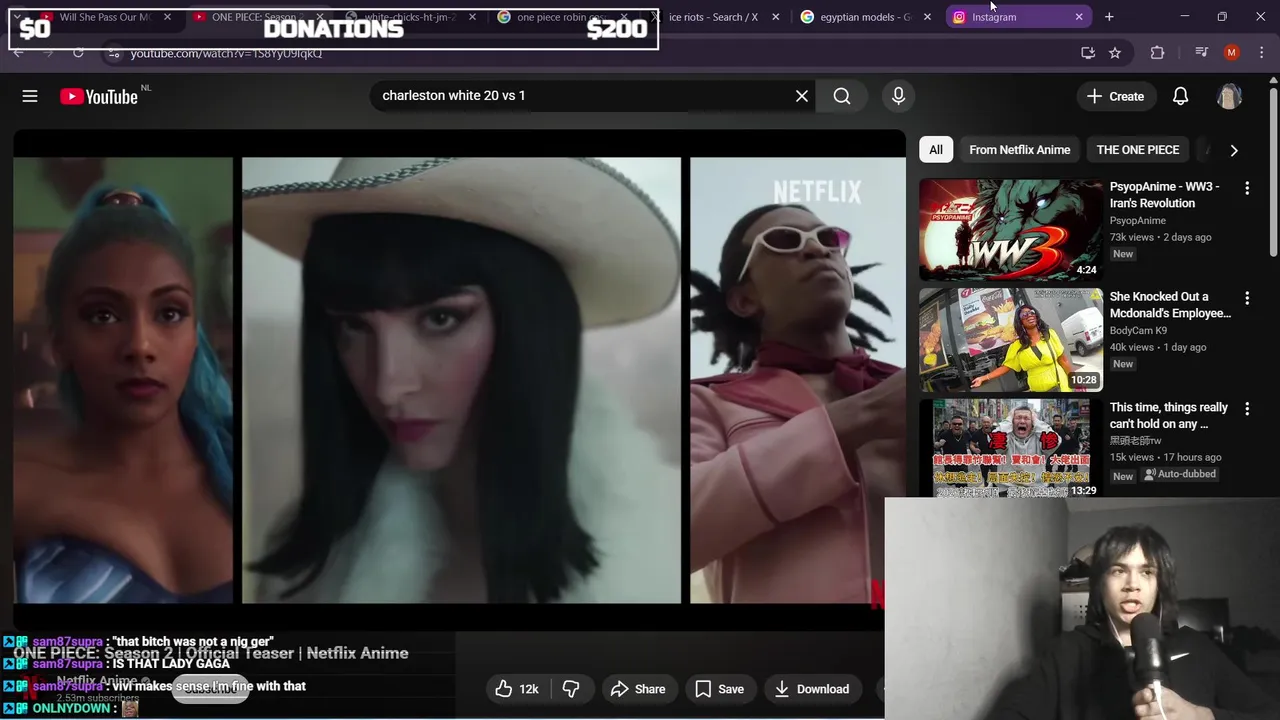Open the Chrome profile M avatar

[x=1232, y=53]
